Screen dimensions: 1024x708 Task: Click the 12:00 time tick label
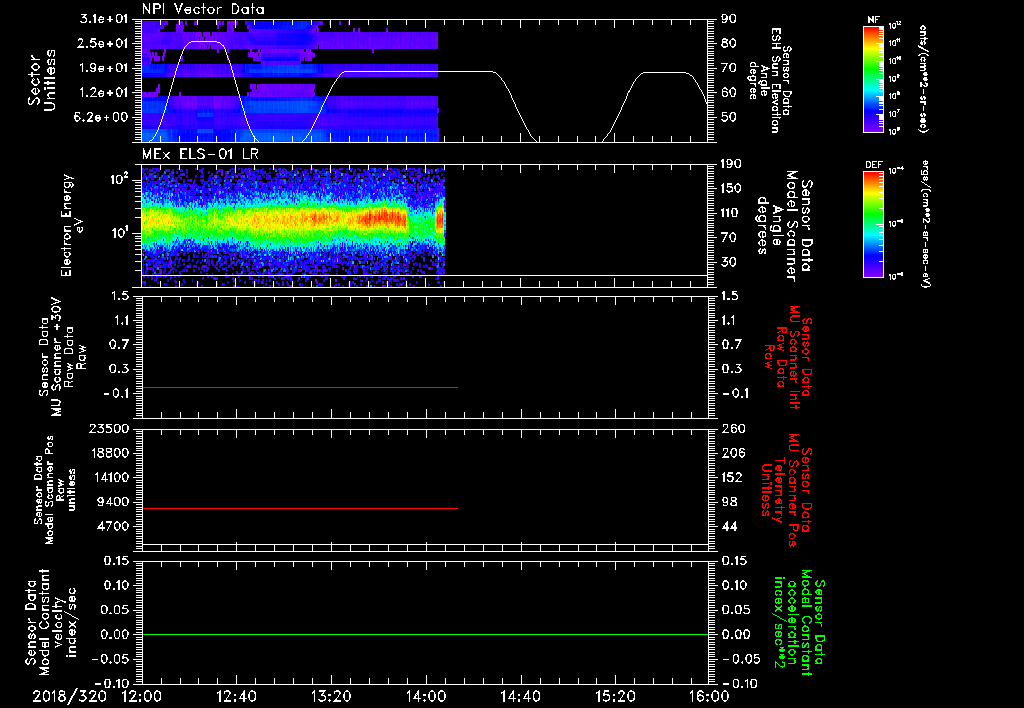142,696
